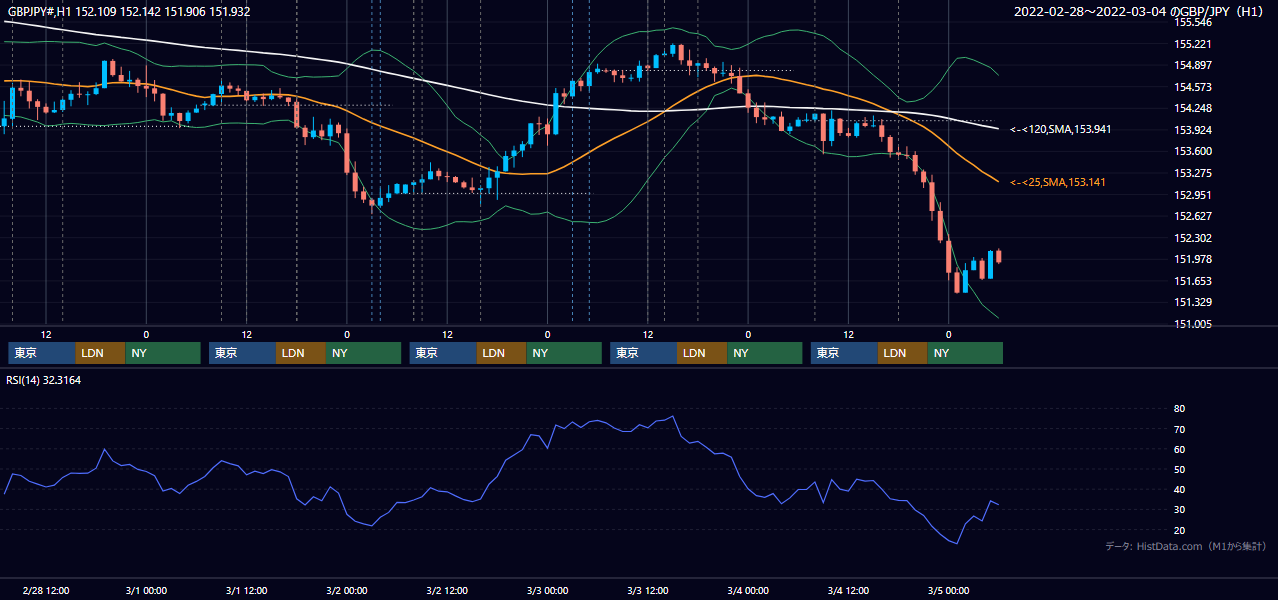
Task: Click RSI scale value 70
Action: 1179,429
